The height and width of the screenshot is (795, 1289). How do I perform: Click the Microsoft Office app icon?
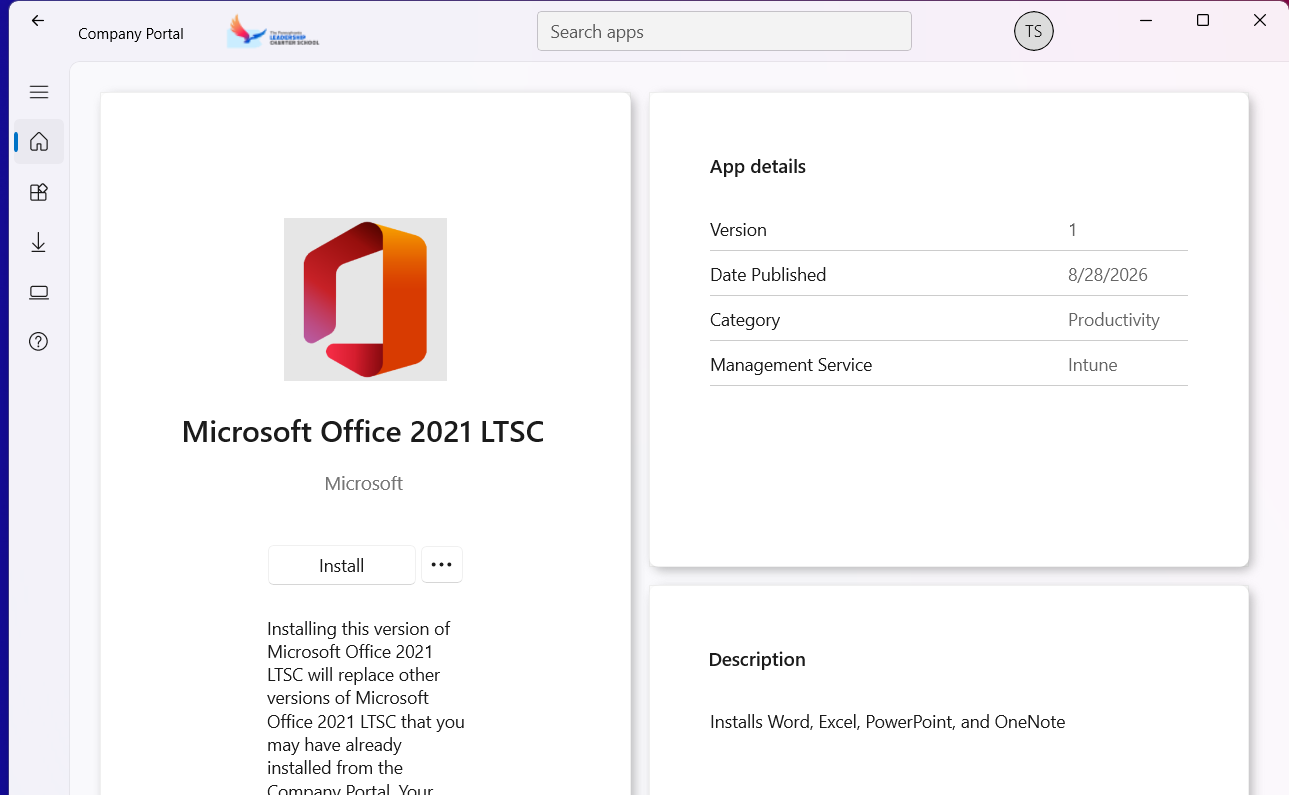click(365, 299)
